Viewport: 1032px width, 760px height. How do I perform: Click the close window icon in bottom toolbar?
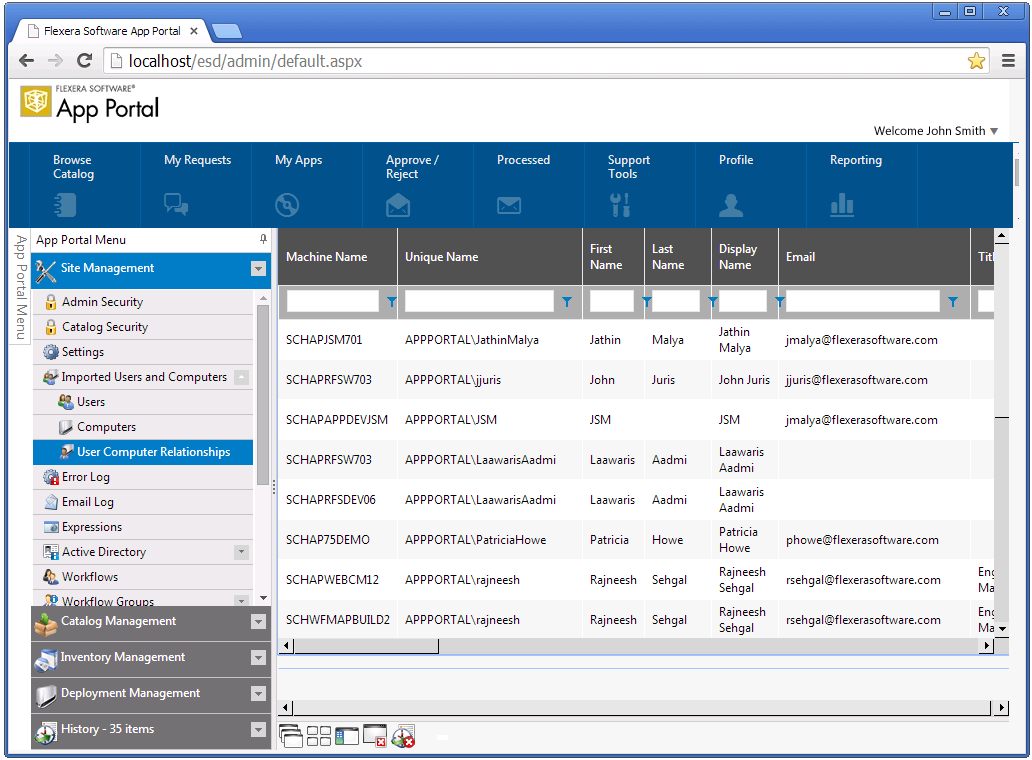[x=375, y=736]
